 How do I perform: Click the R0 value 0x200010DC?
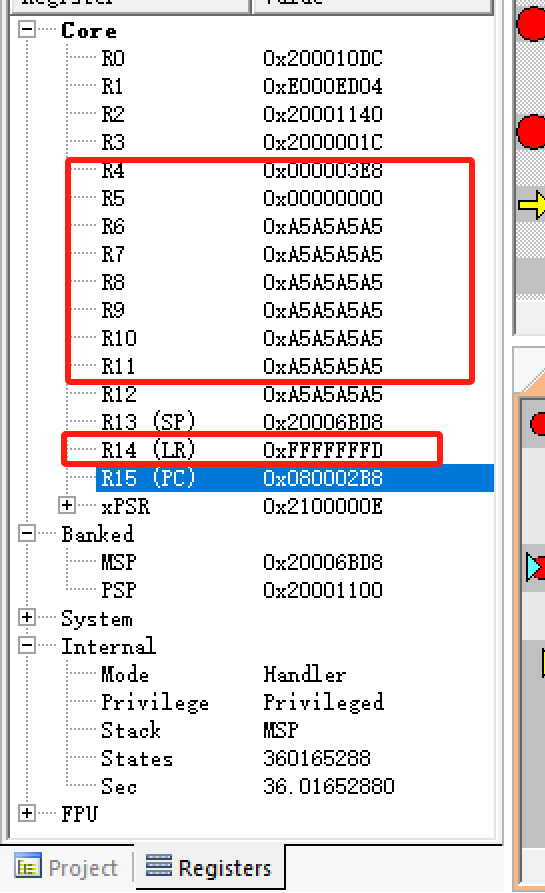click(323, 59)
